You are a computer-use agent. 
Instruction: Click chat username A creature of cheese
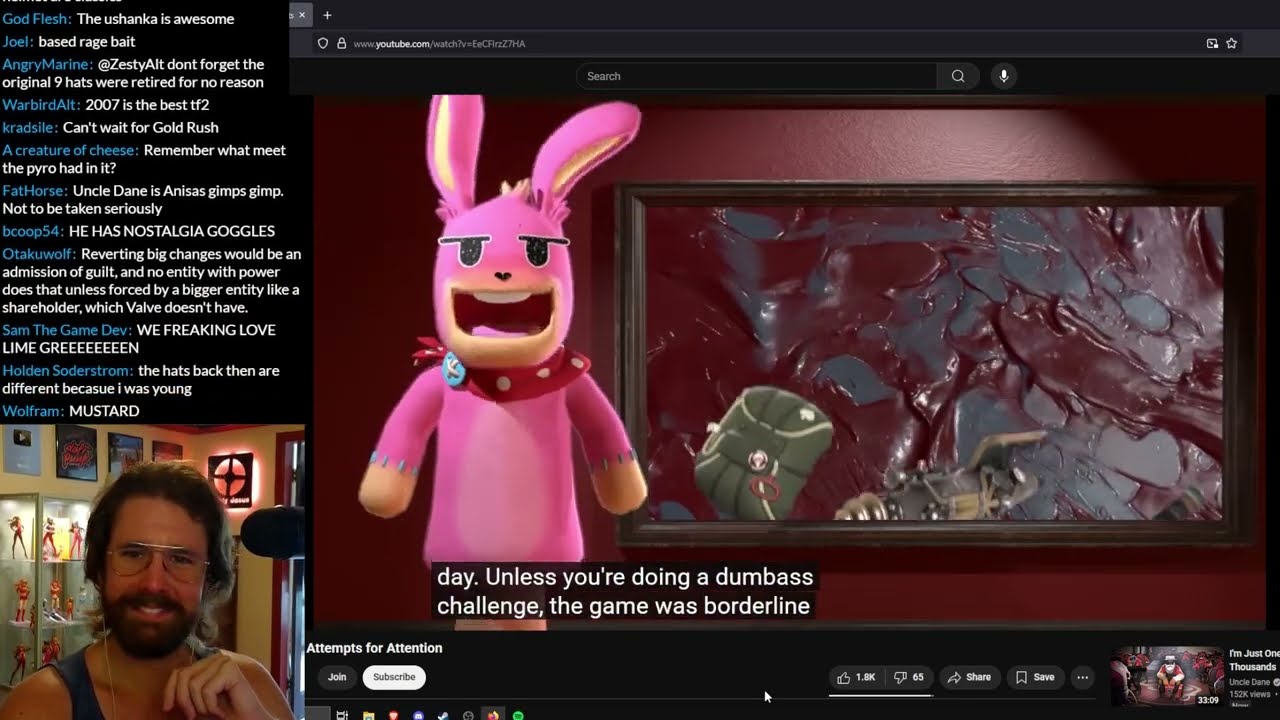(x=71, y=150)
